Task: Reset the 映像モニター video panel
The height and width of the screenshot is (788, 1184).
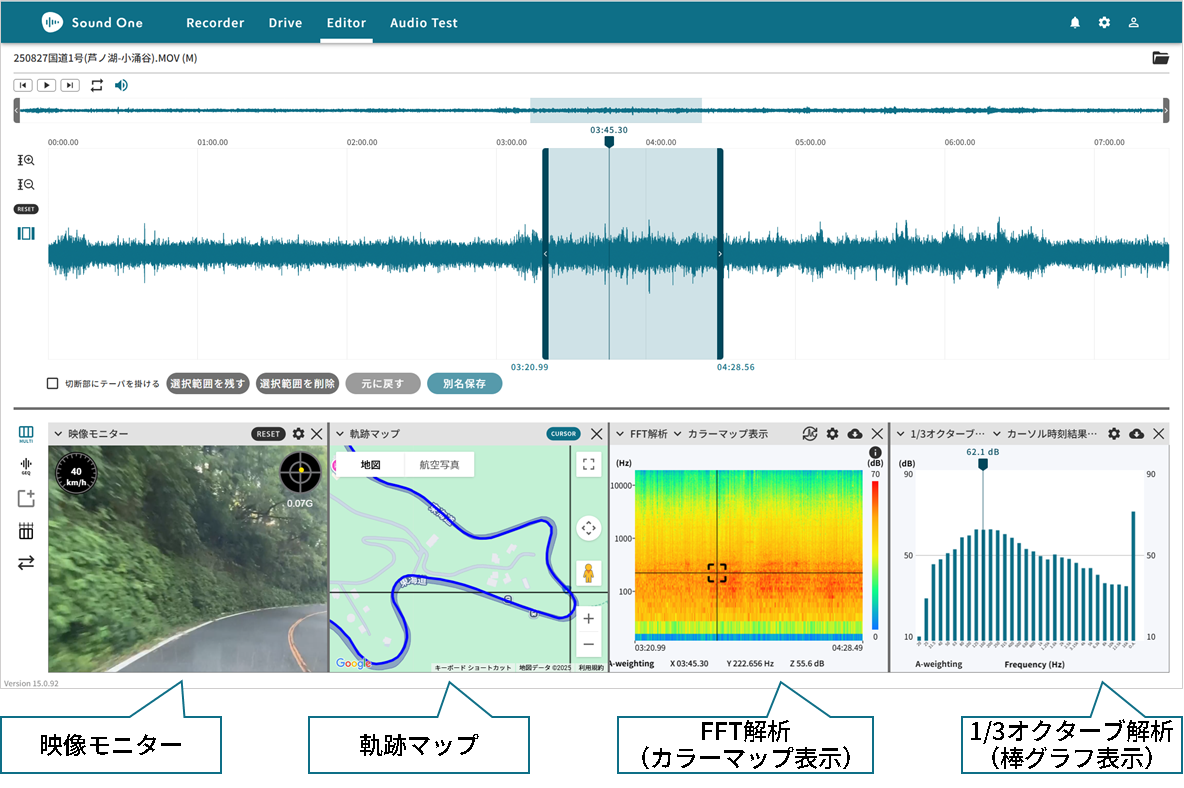Action: [268, 434]
